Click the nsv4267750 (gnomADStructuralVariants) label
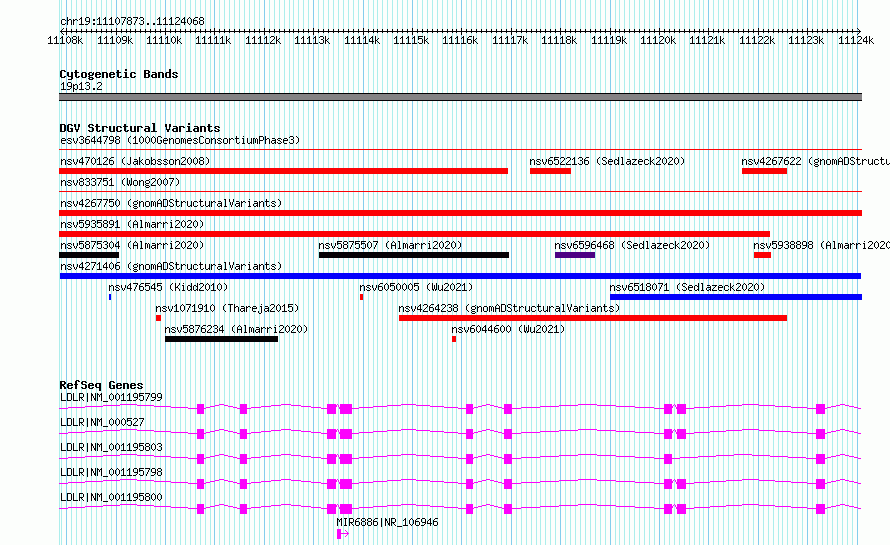This screenshot has height=545, width=890. point(171,203)
